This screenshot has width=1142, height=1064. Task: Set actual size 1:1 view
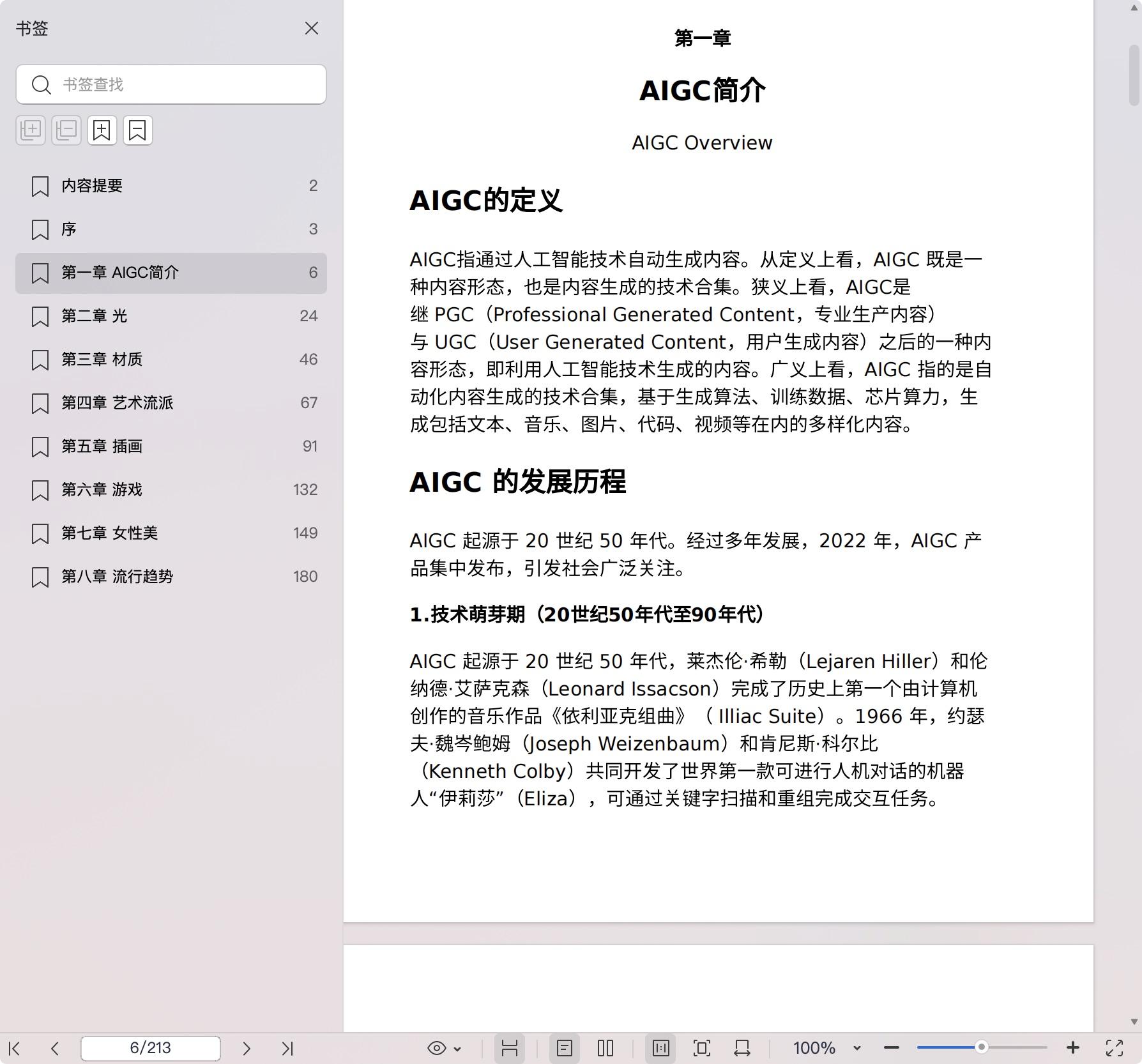pyautogui.click(x=661, y=1048)
